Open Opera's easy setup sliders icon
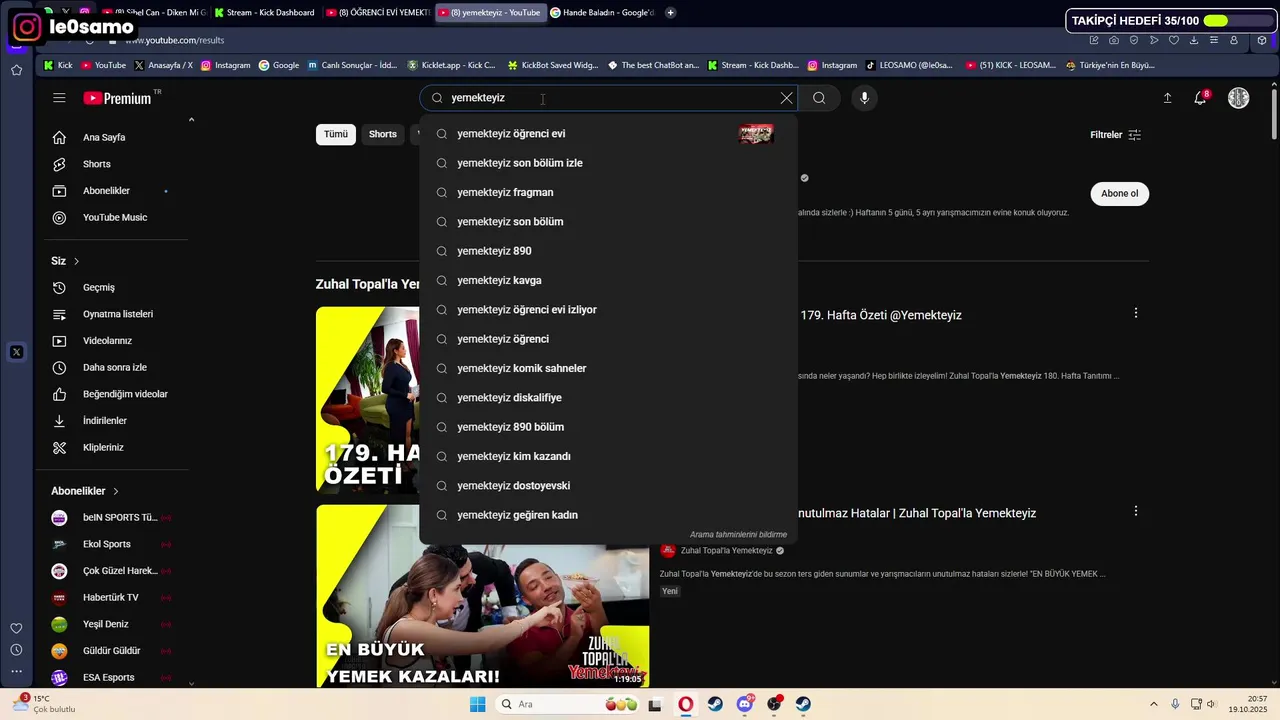The image size is (1280, 720). tap(1214, 40)
